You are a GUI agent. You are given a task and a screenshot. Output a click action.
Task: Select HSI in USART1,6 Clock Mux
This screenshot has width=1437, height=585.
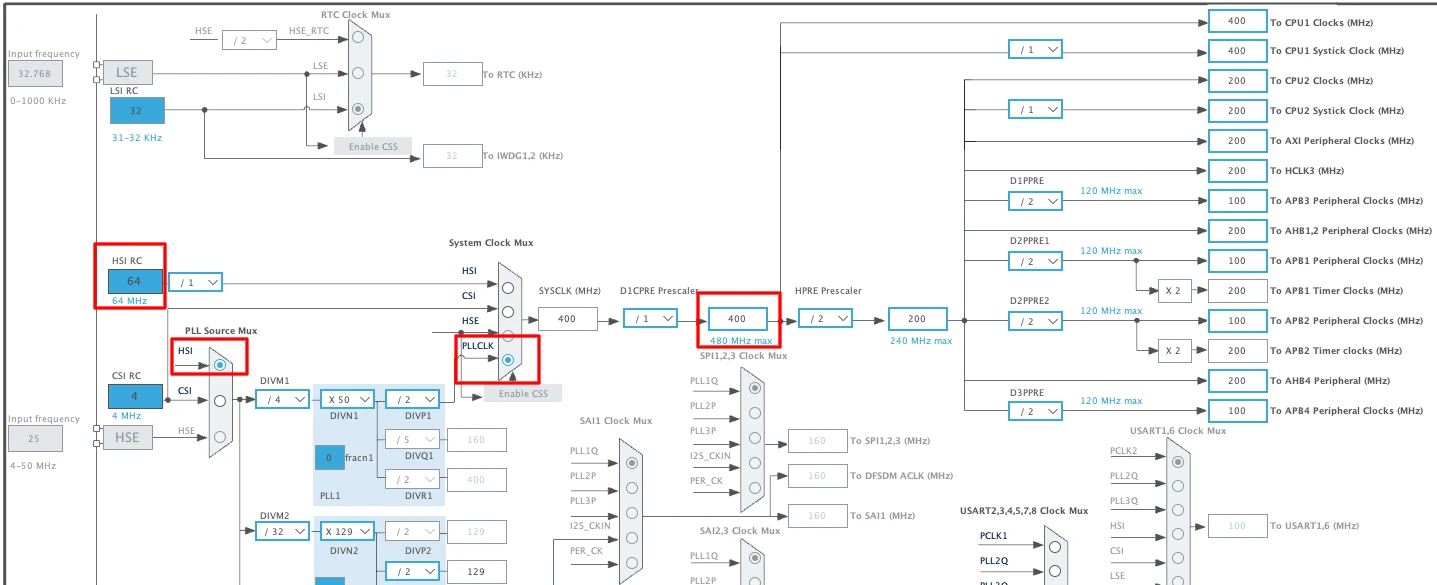coord(1179,535)
